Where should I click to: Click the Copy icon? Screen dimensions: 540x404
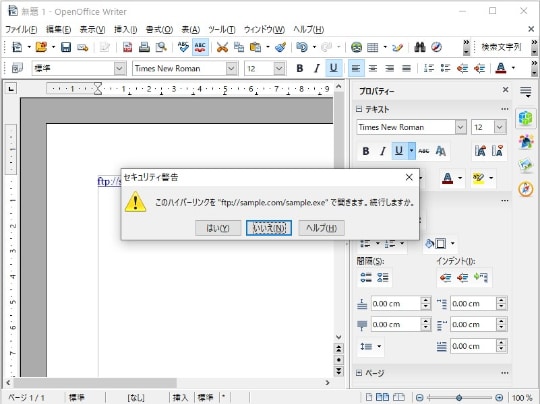pos(239,47)
